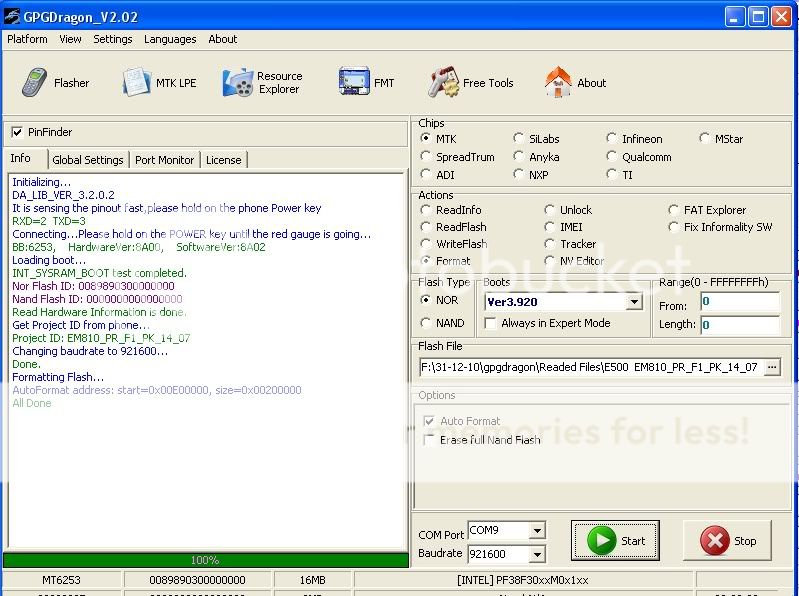Click the 16MB status bar cell
The width and height of the screenshot is (799, 596).
[312, 580]
